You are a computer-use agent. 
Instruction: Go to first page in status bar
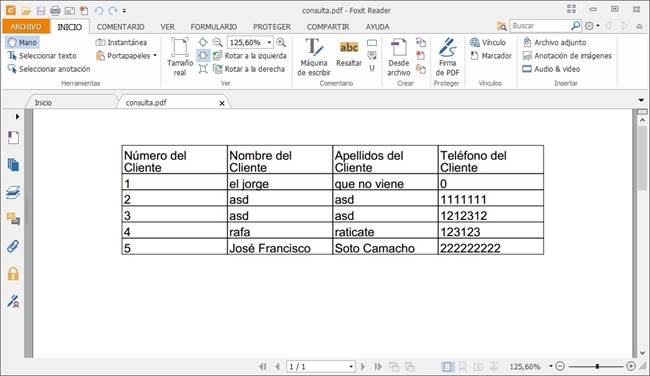coord(263,366)
